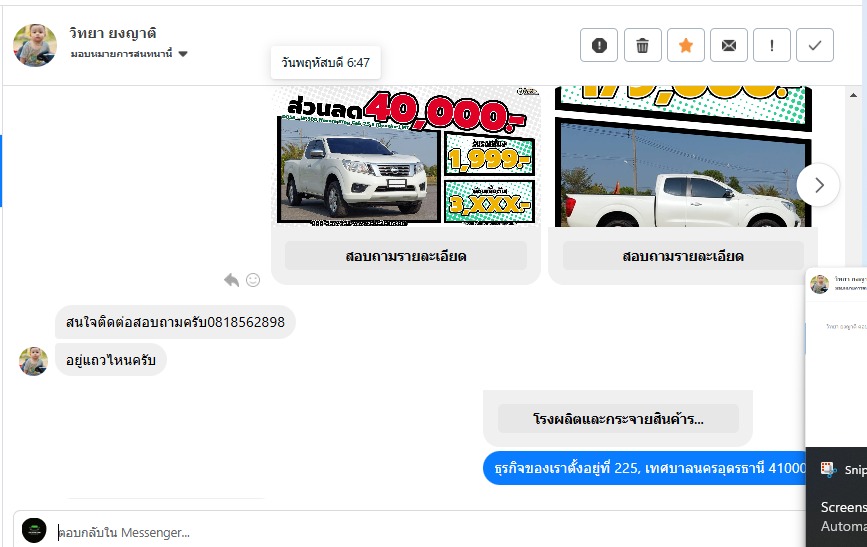The width and height of the screenshot is (867, 547).
Task: Click the โรงผลิตและกระจายสินค้าร... button
Action: (618, 419)
